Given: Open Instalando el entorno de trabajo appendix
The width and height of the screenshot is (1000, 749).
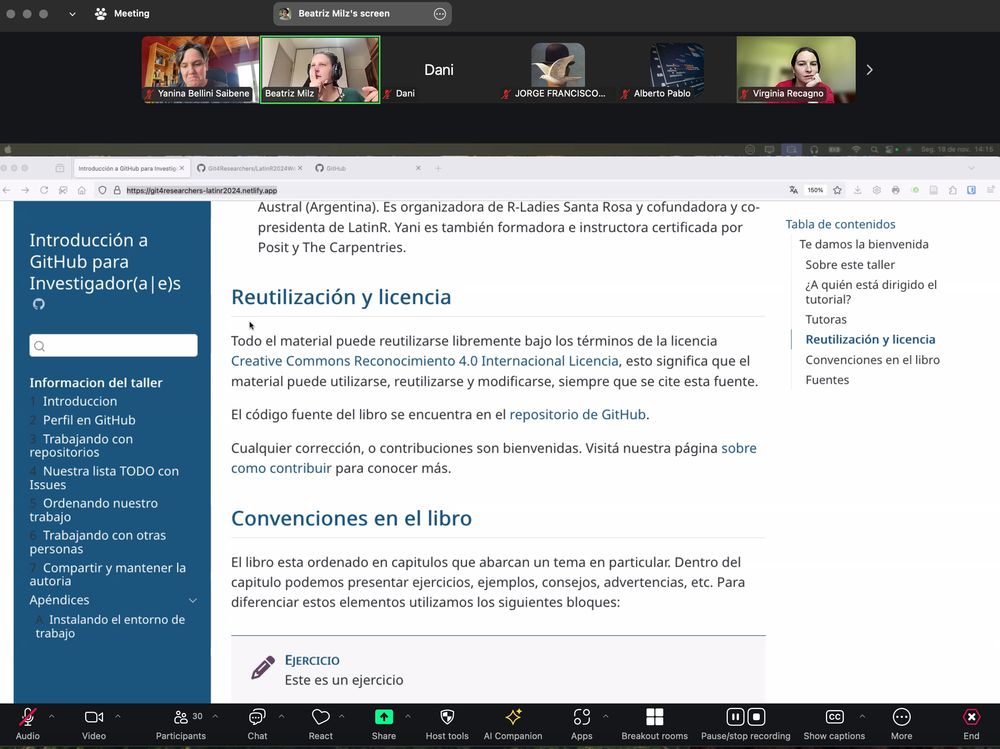Looking at the screenshot, I should click(x=110, y=626).
